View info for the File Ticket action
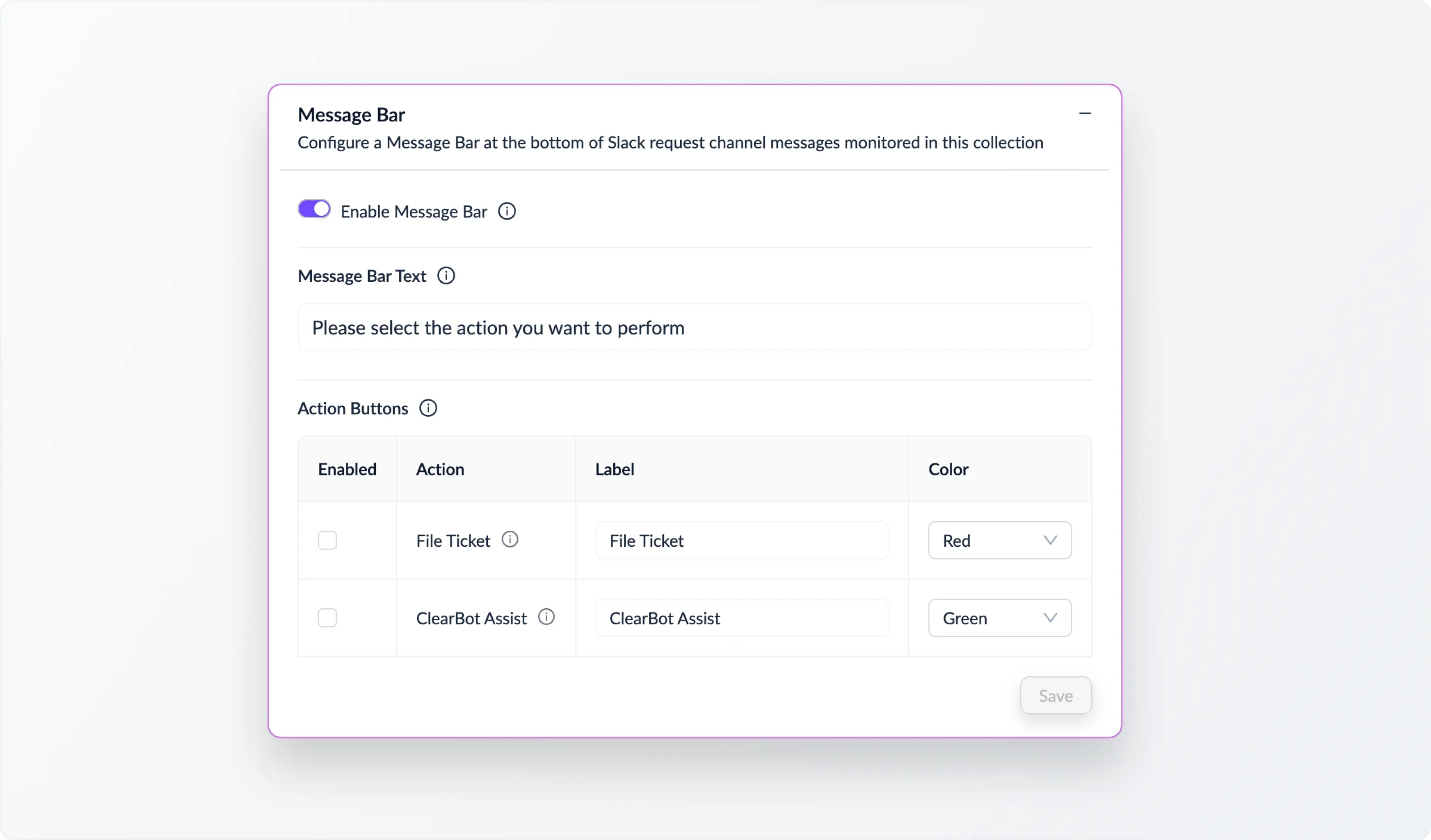Viewport: 1431px width, 840px height. point(510,539)
